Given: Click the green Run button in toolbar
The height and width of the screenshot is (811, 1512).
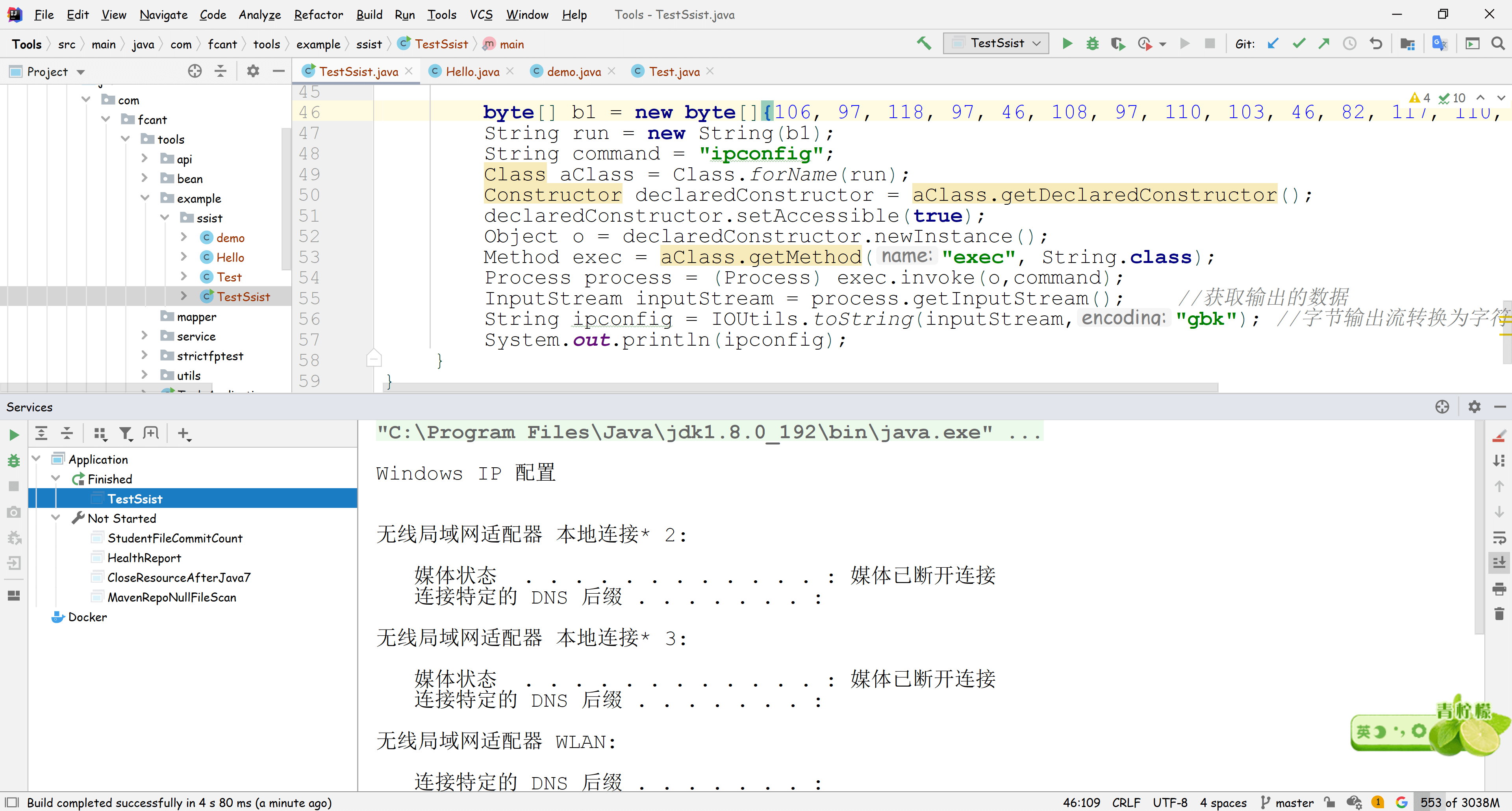Looking at the screenshot, I should tap(1067, 43).
